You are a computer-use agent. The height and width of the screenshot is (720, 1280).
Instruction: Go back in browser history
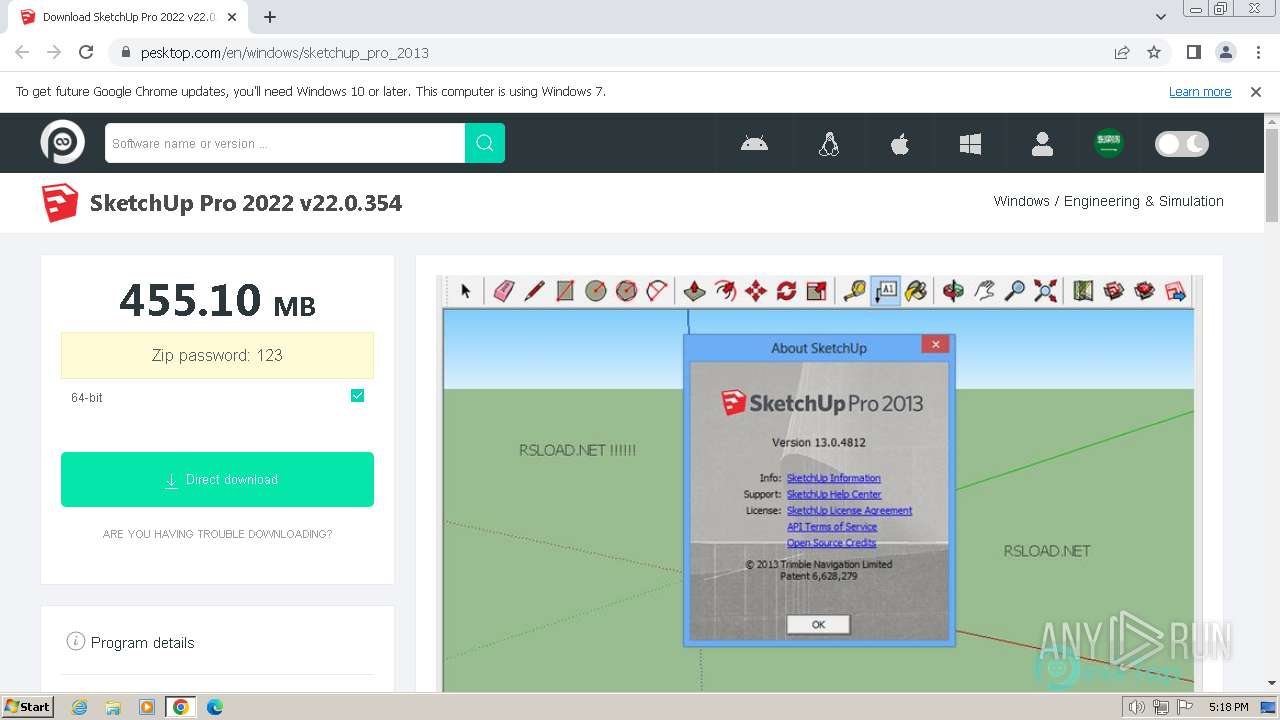click(x=22, y=52)
